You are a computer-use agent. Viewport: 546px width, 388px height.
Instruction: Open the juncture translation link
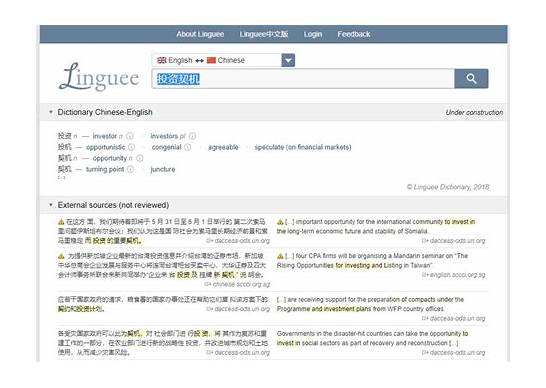coord(163,169)
